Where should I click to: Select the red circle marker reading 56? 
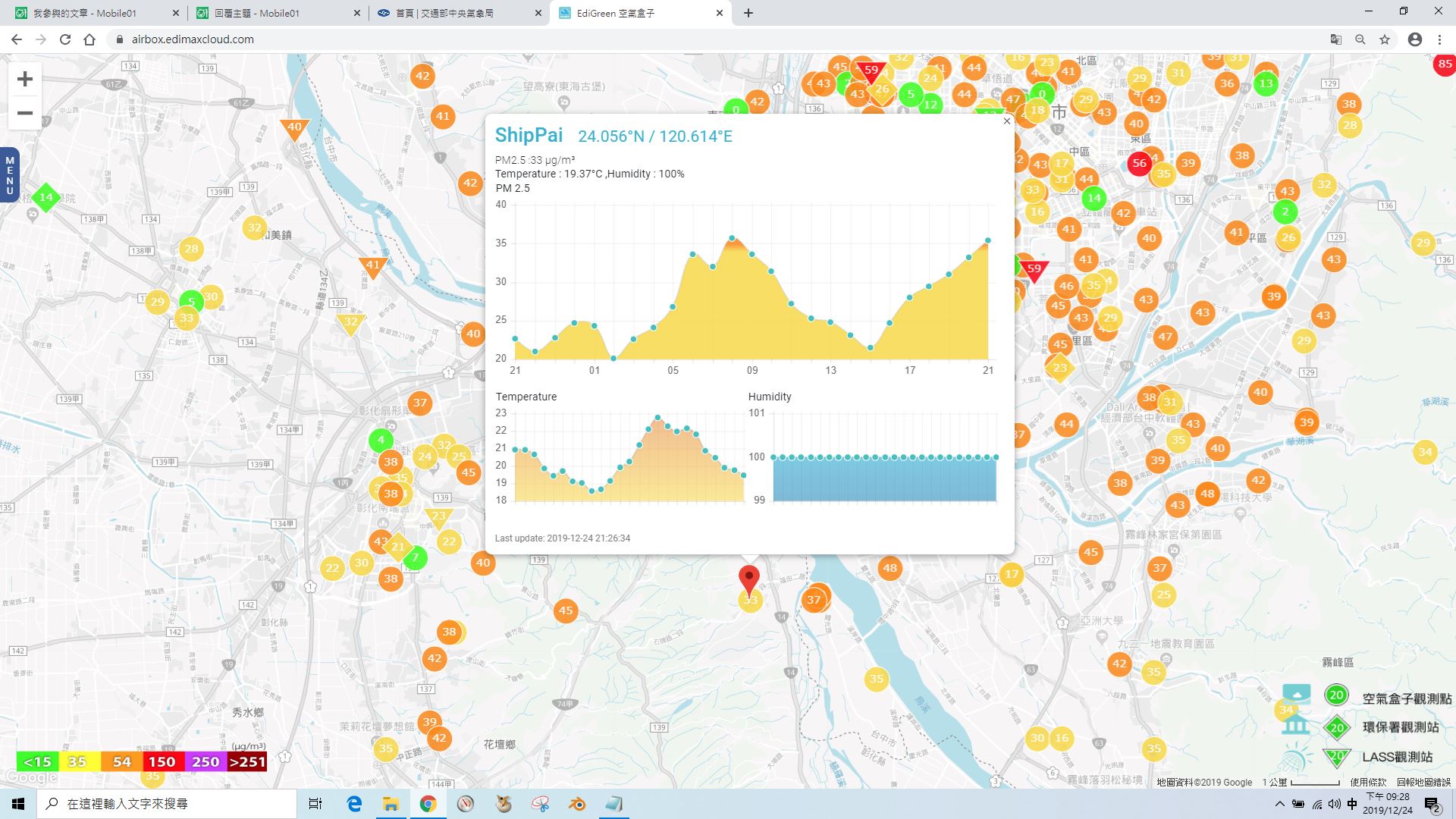pos(1139,163)
